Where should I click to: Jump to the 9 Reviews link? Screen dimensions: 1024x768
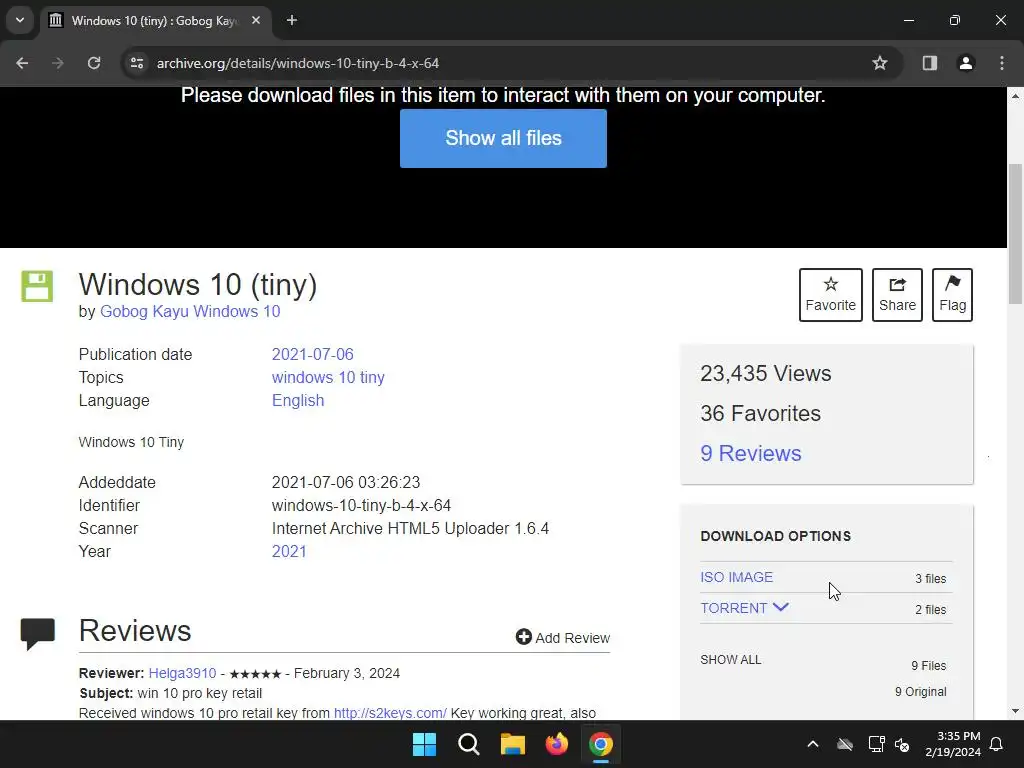coord(750,453)
